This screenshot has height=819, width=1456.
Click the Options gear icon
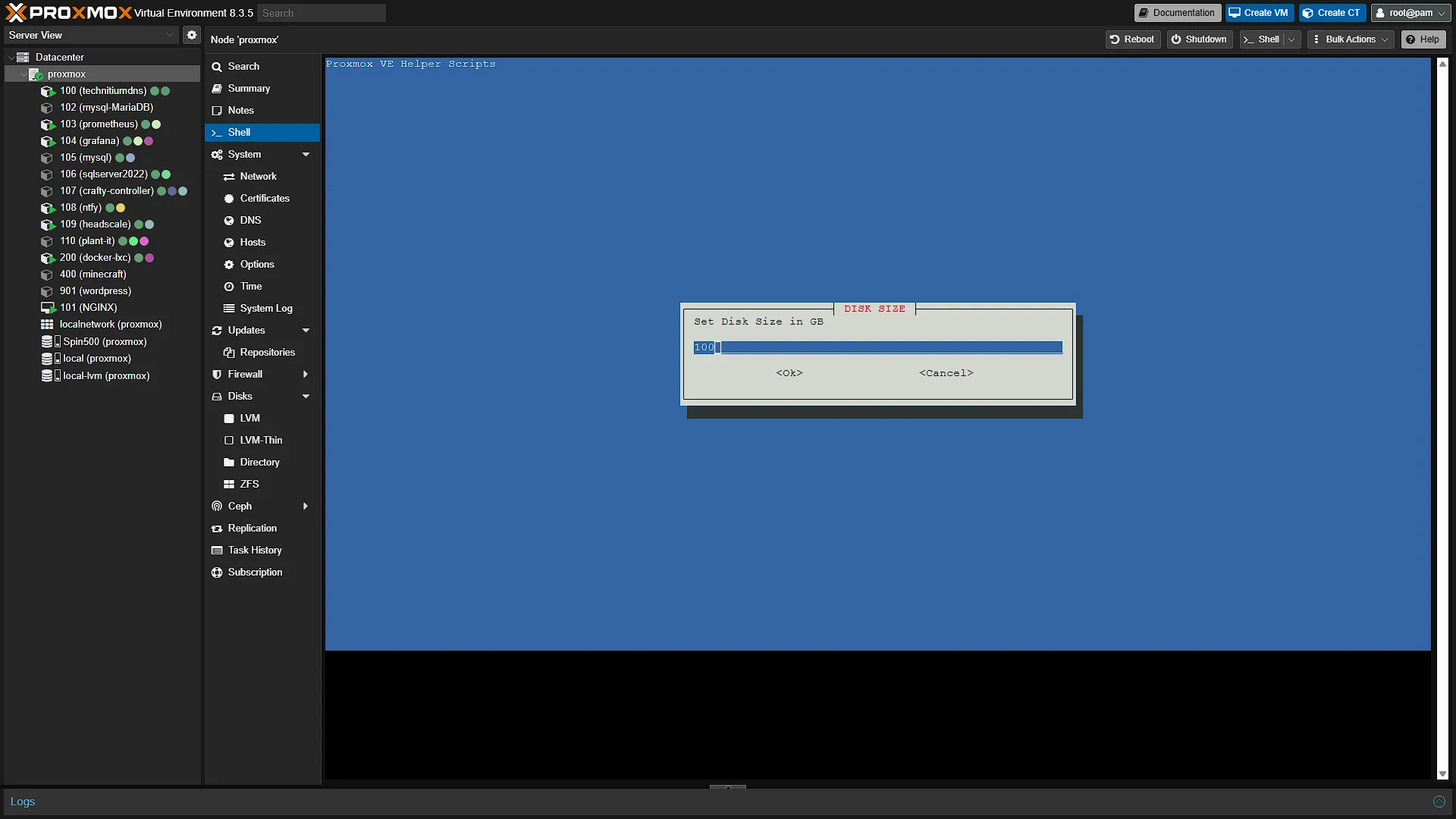229,265
